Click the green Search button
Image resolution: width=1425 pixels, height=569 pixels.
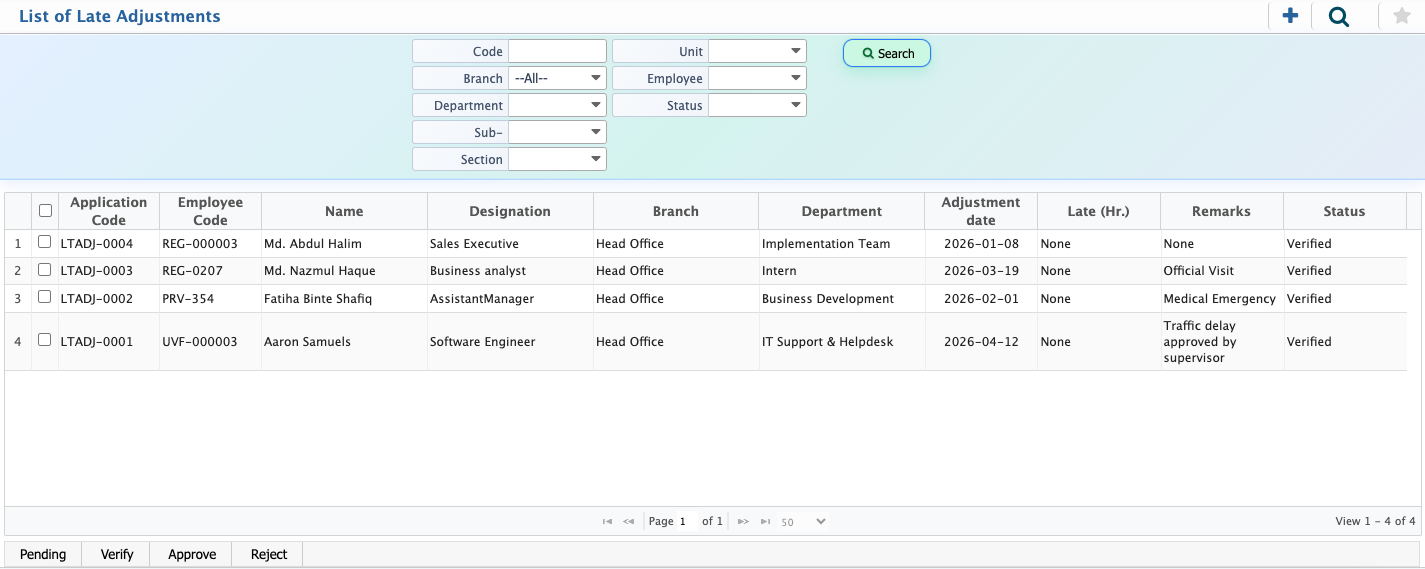click(887, 53)
